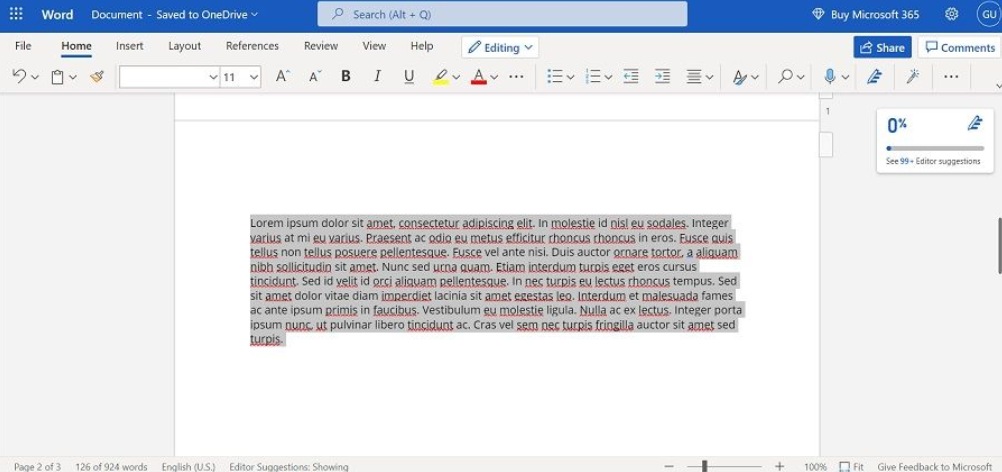This screenshot has width=1002, height=472.
Task: Click the Paste clipboard icon
Action: (58, 77)
